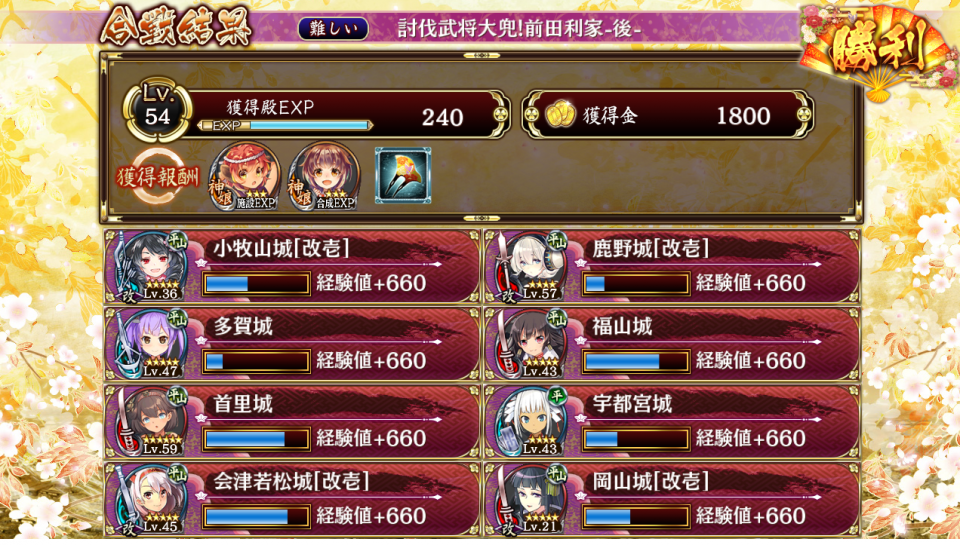Click the 施設EXP 神娘 reward icon

point(245,176)
